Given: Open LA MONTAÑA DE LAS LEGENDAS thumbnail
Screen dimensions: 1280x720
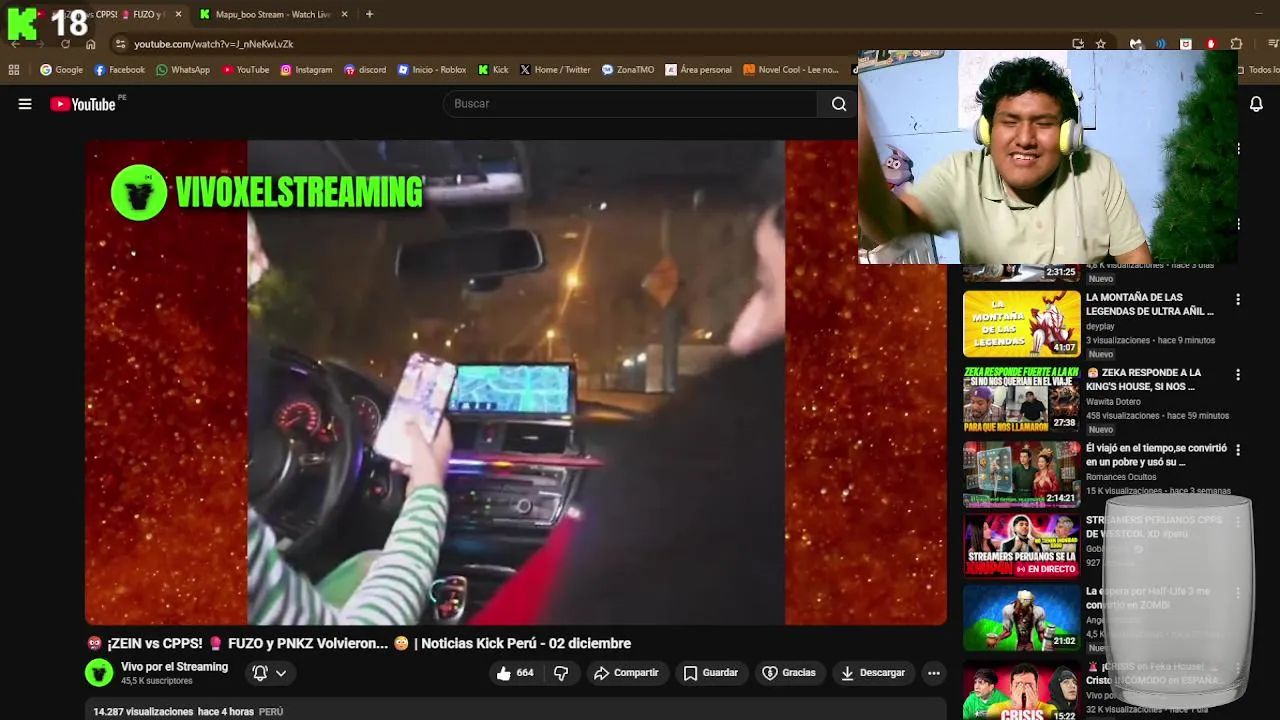Looking at the screenshot, I should click(x=1021, y=324).
